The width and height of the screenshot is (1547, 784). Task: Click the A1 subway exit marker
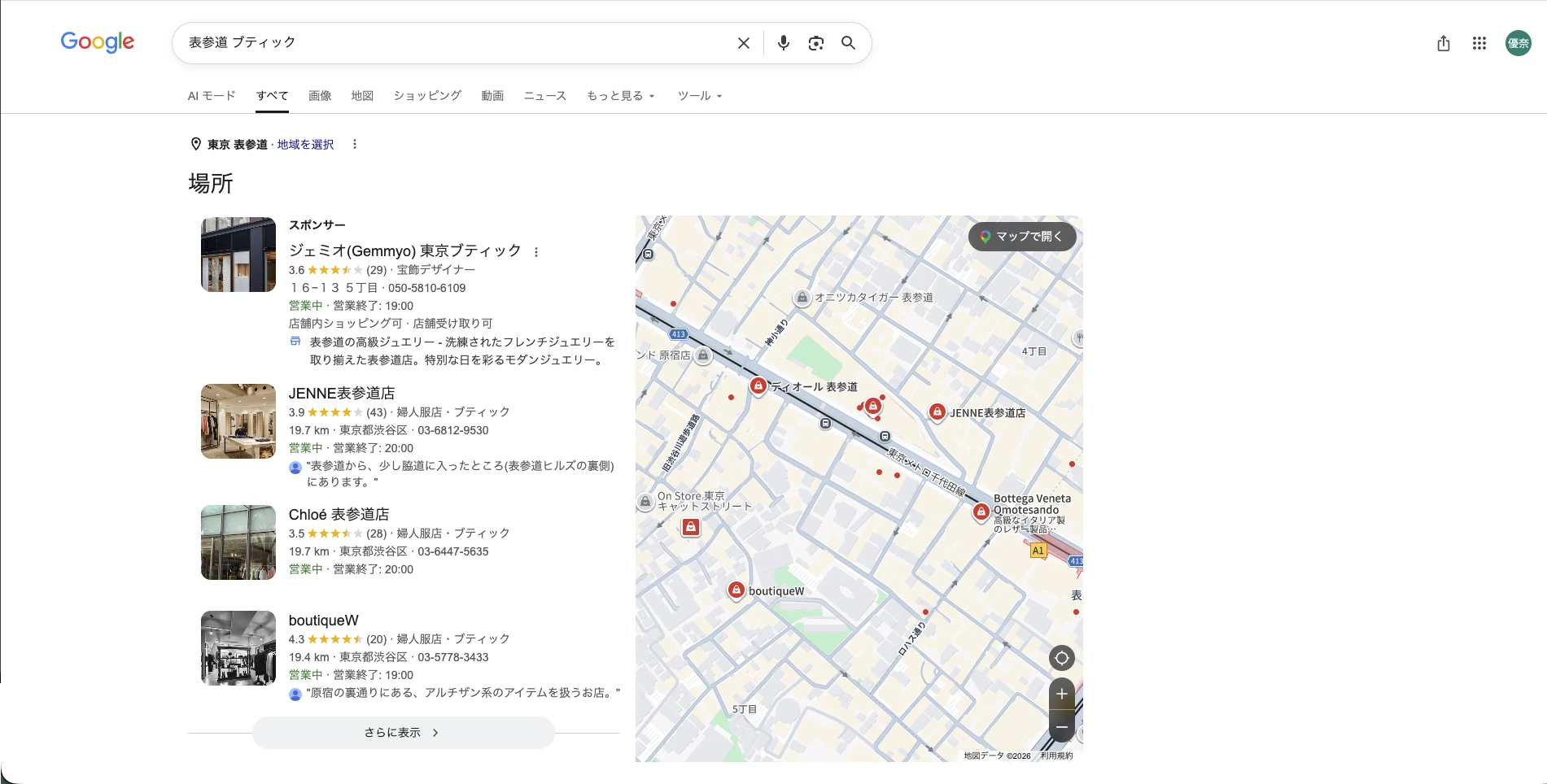1038,551
